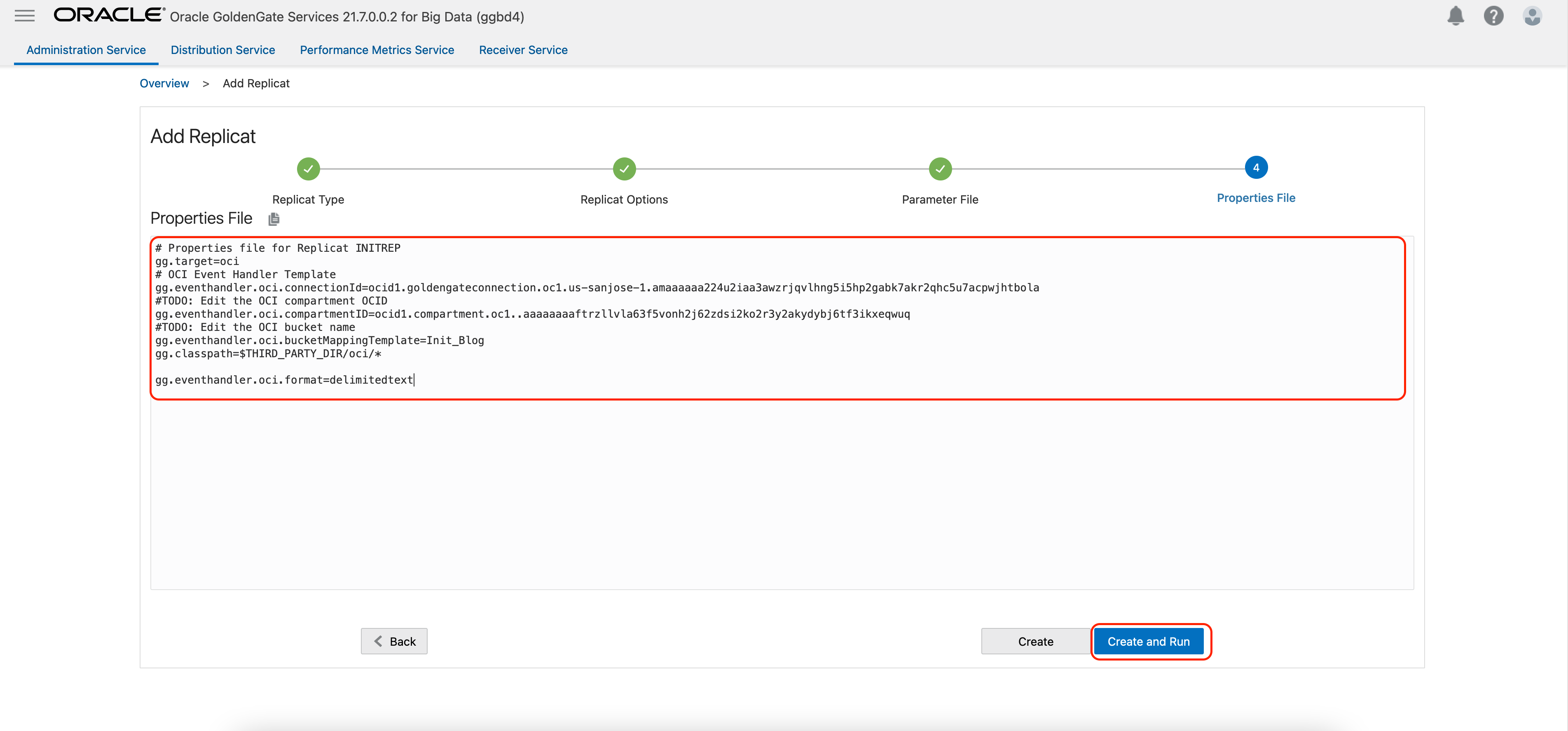Image resolution: width=1568 pixels, height=731 pixels.
Task: Select the completed Replicat Options step checkmark
Action: (624, 169)
